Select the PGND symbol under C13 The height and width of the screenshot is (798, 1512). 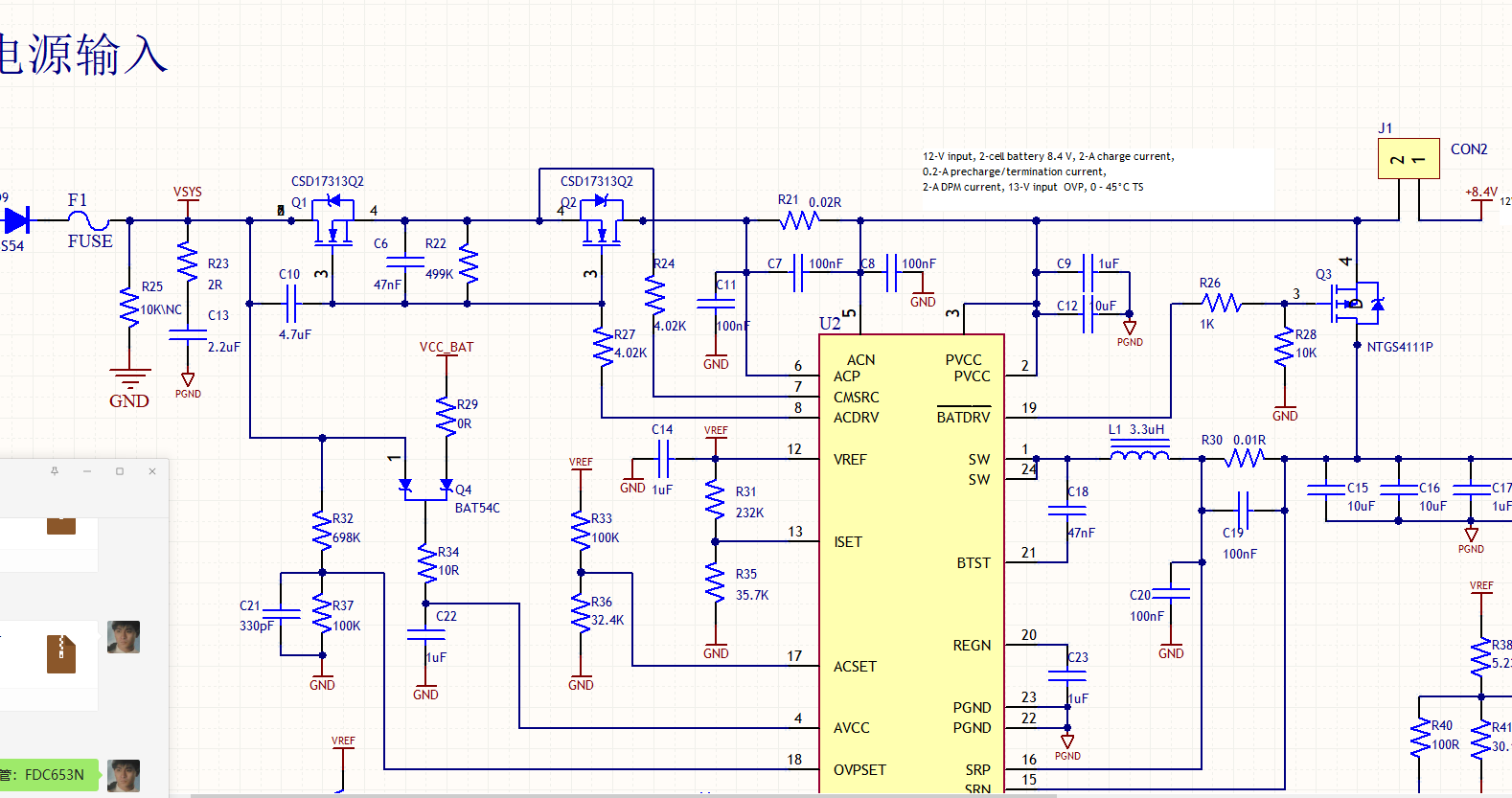pyautogui.click(x=188, y=386)
